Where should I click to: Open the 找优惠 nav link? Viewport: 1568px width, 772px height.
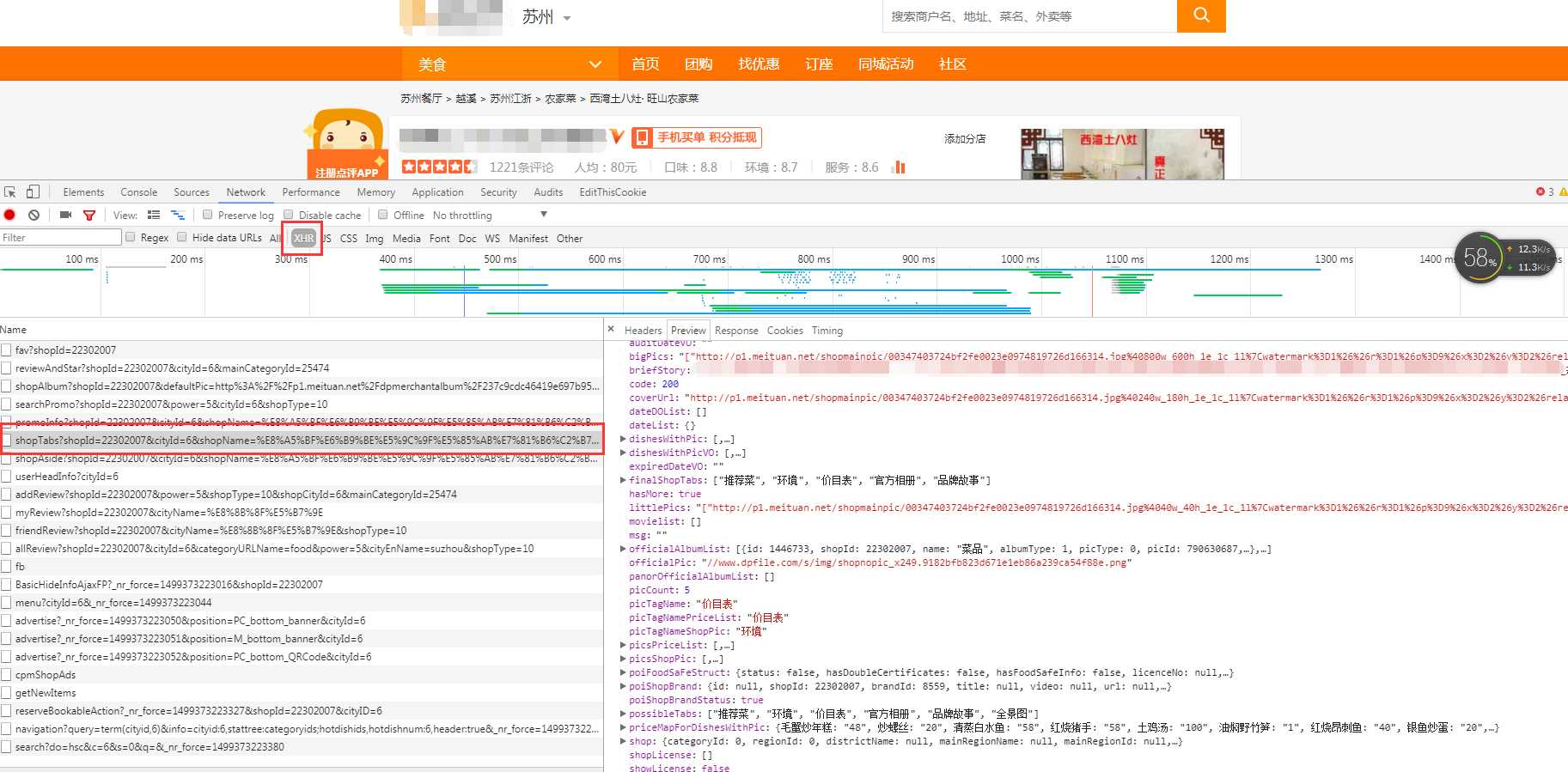(759, 64)
